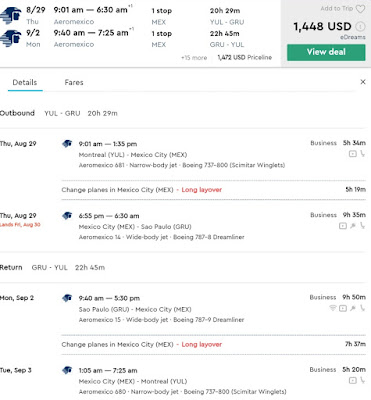Click the entertainment icon on Aeromexico 681 flight
This screenshot has width=371, height=400.
(x=353, y=154)
